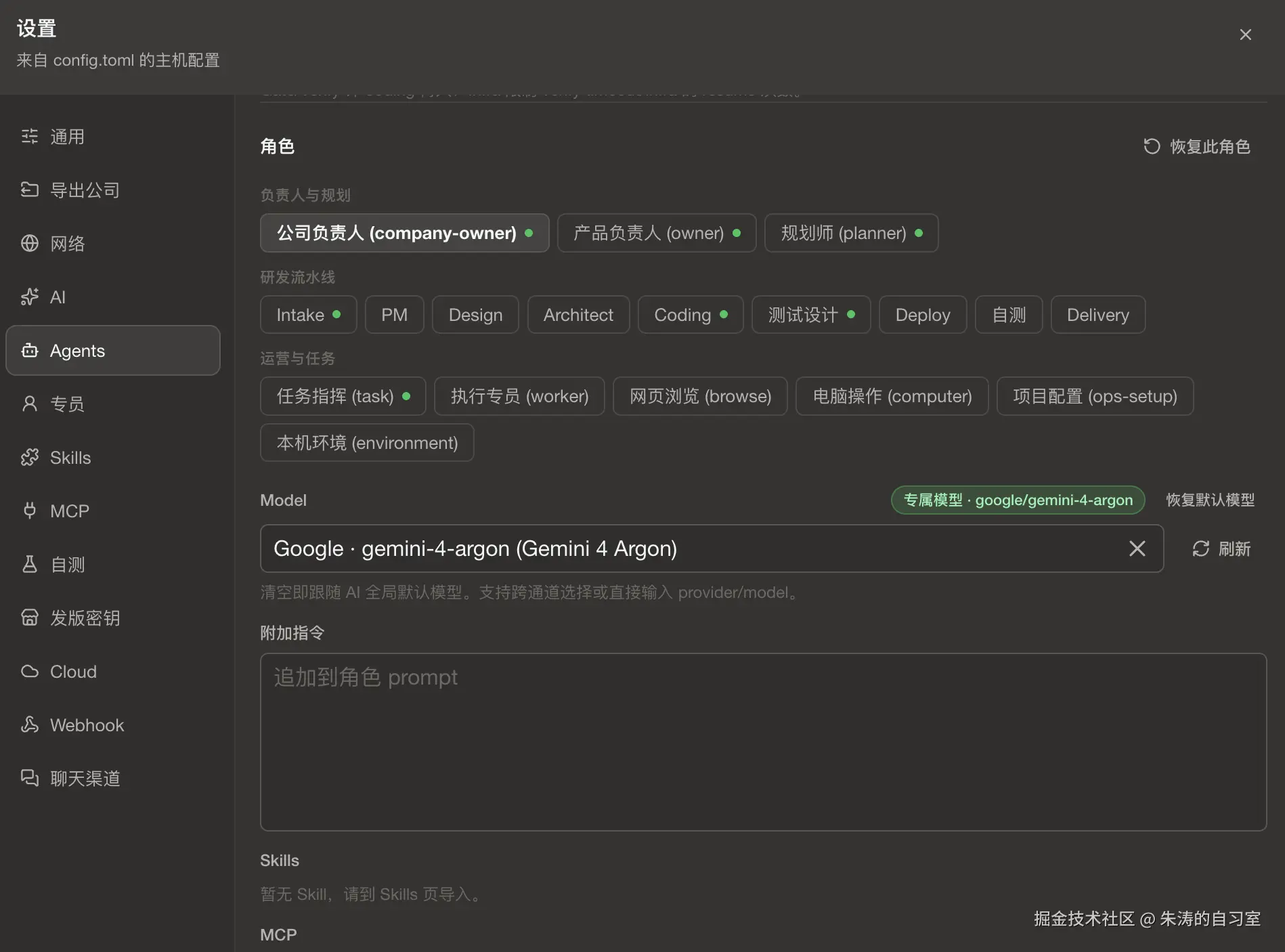Choose the Intake pipeline role
The width and height of the screenshot is (1285, 952).
309,315
